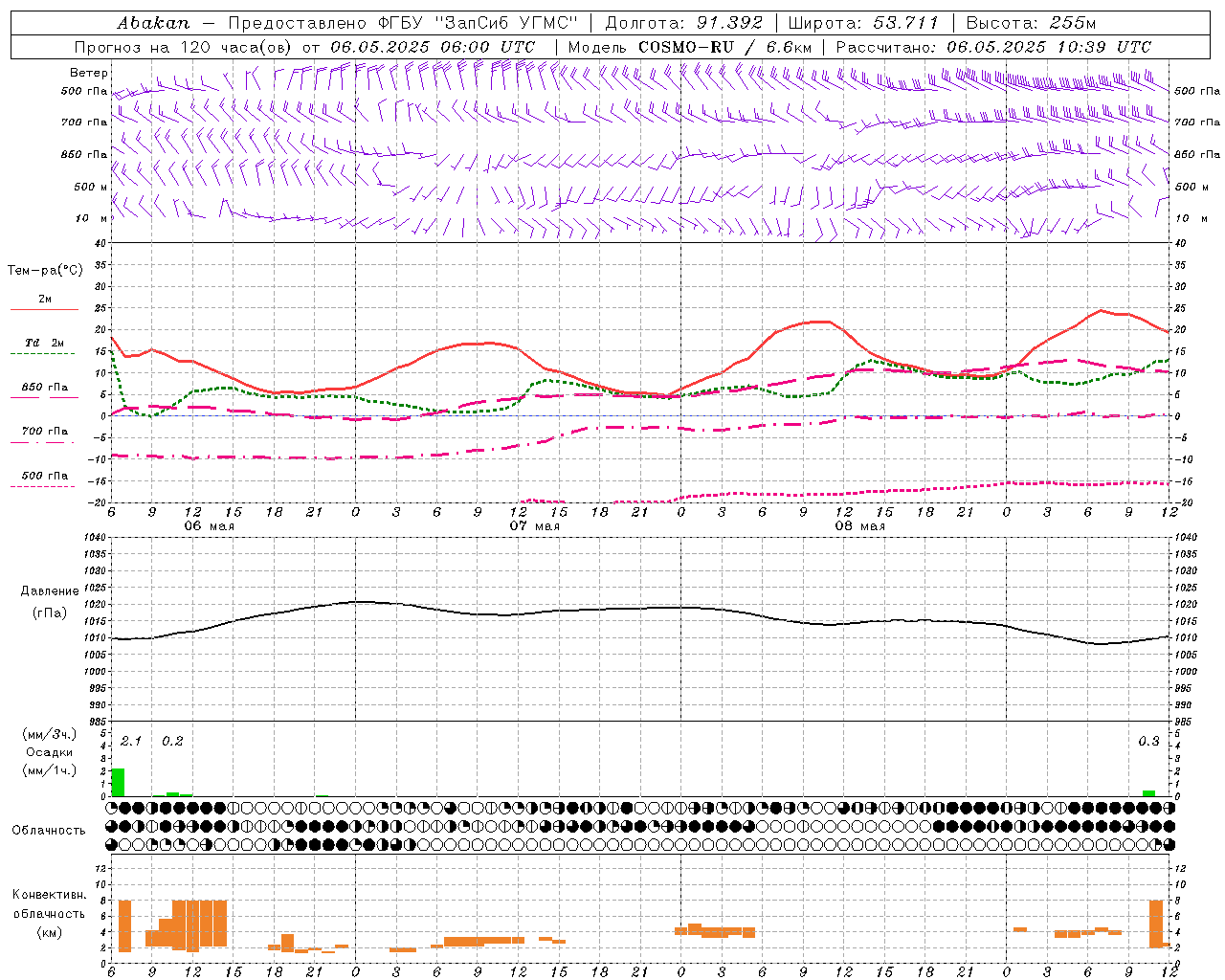Click the Осадки precipitation label
Image resolution: width=1225 pixels, height=980 pixels.
(x=50, y=752)
